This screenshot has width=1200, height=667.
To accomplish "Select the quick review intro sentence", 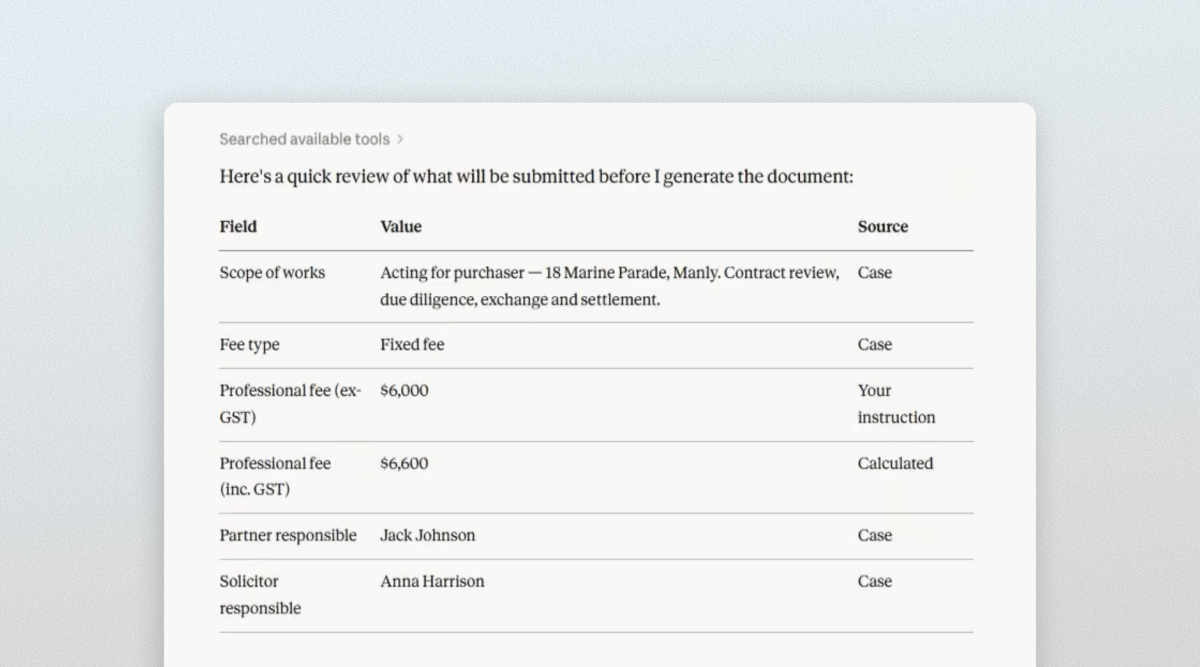I will pos(536,178).
